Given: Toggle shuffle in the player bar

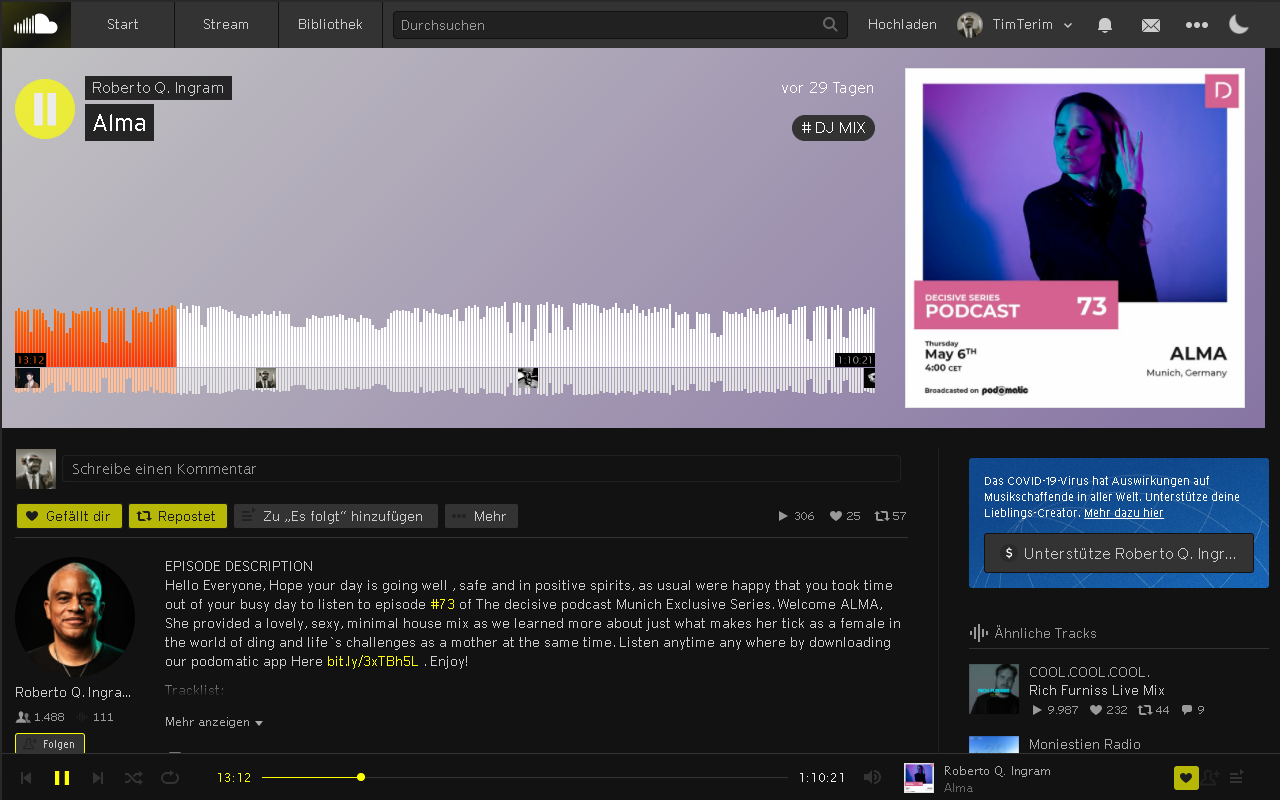Looking at the screenshot, I should 133,777.
